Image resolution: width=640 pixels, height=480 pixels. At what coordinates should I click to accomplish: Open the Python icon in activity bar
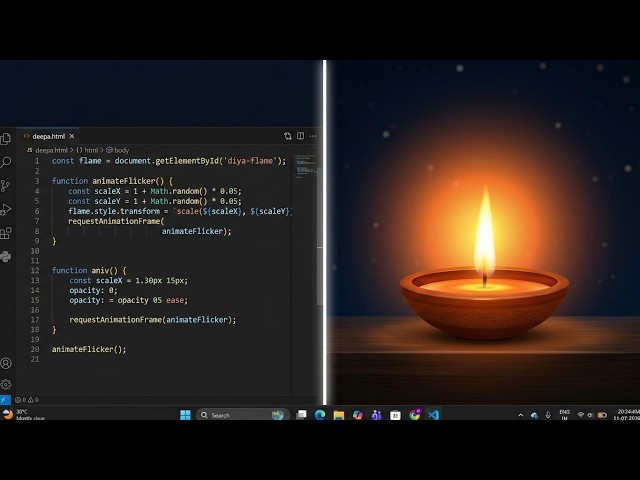(x=6, y=257)
